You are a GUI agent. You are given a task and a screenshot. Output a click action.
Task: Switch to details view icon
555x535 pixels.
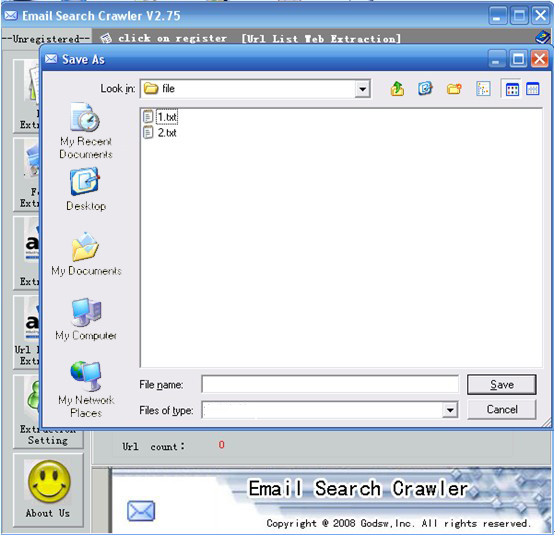tap(532, 89)
